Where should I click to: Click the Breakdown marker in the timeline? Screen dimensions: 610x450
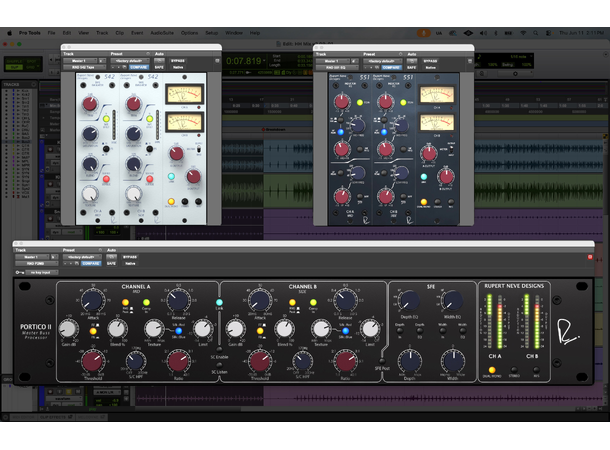point(275,130)
